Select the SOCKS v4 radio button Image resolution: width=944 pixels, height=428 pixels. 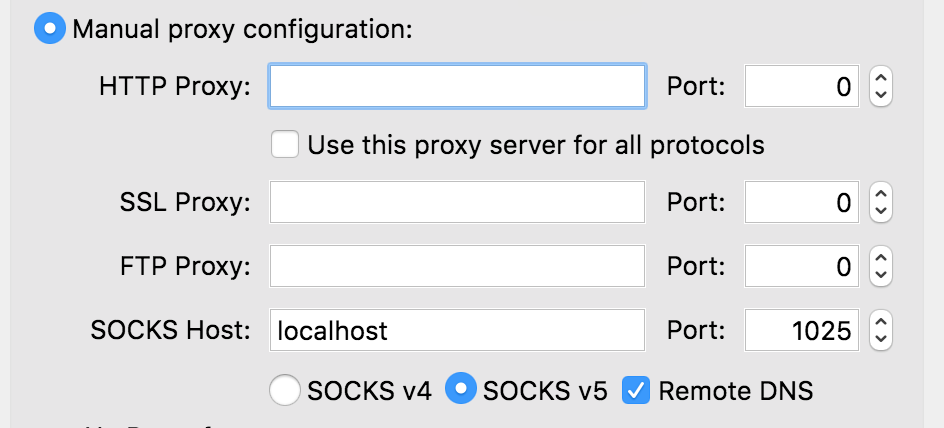pyautogui.click(x=286, y=391)
